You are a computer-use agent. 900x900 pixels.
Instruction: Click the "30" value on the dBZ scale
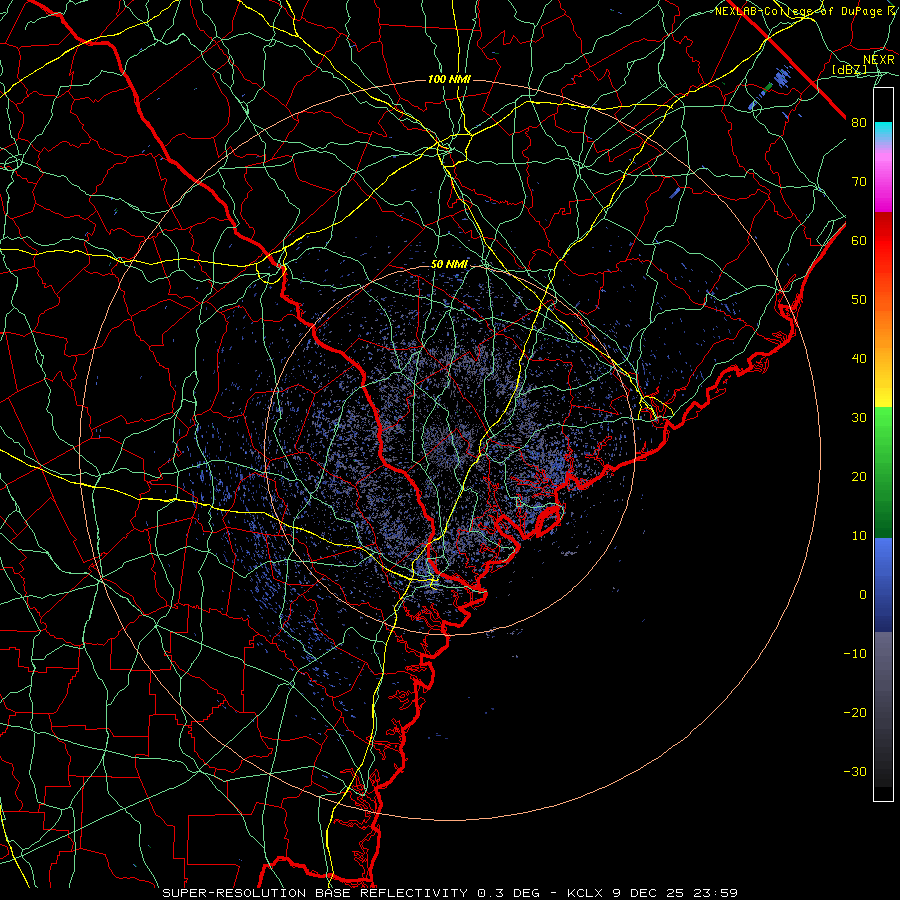pyautogui.click(x=859, y=418)
